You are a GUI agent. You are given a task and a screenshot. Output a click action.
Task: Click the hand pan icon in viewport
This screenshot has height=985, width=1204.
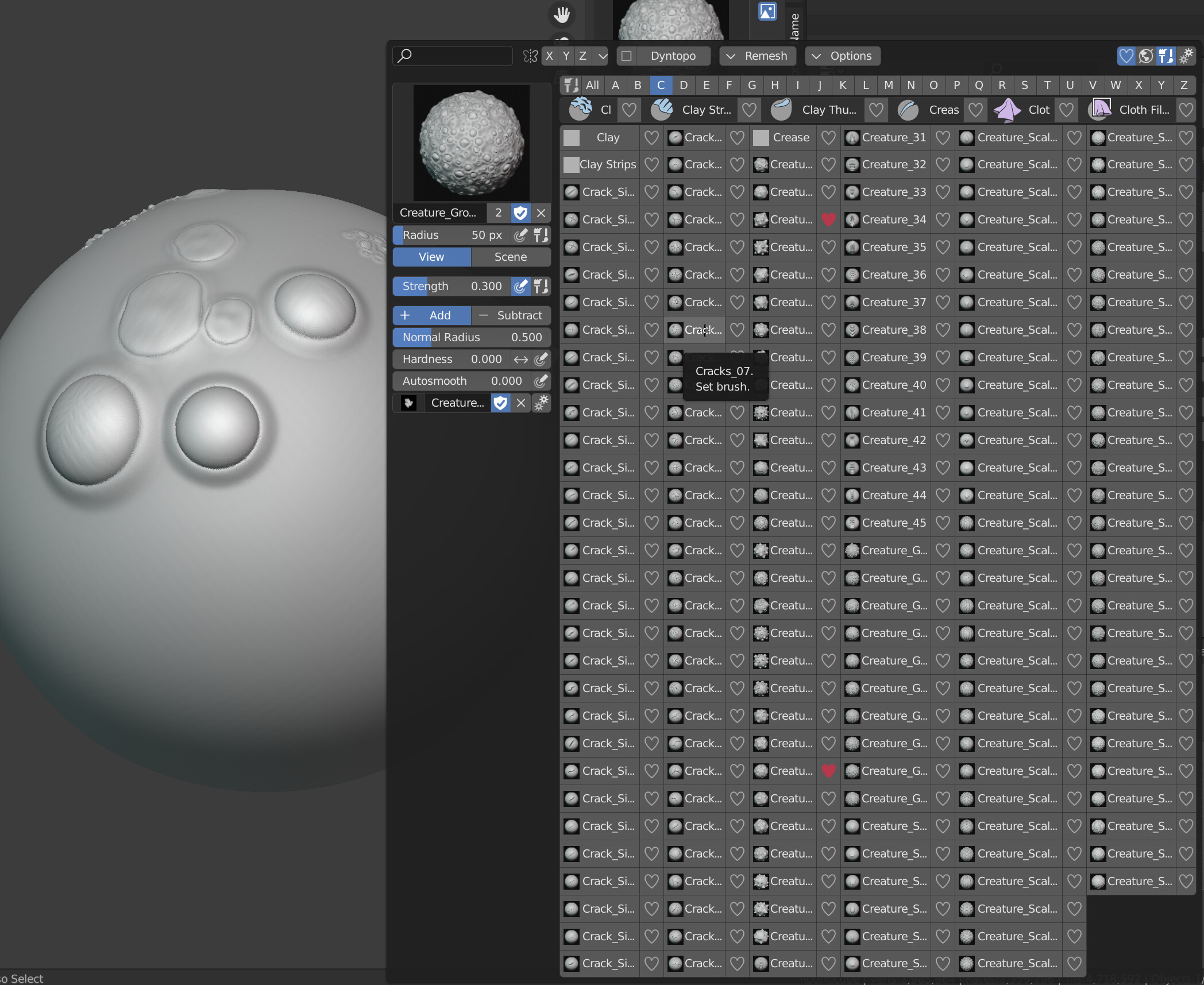point(561,14)
